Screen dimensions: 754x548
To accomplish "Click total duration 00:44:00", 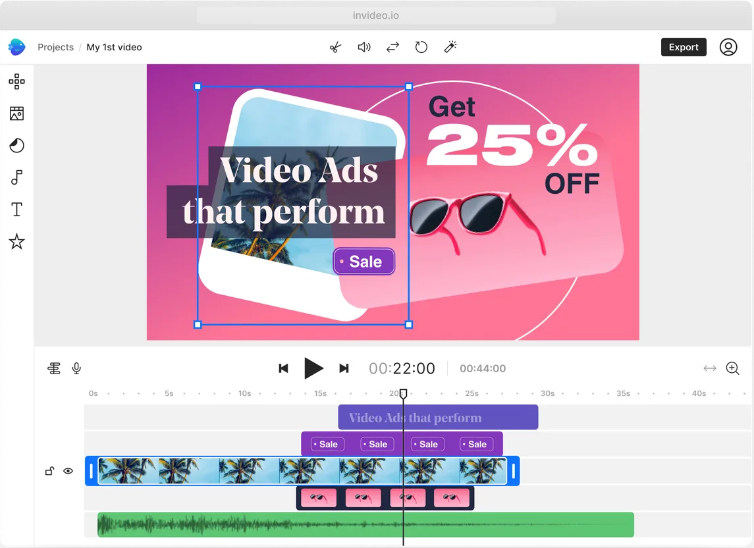I will pos(482,368).
